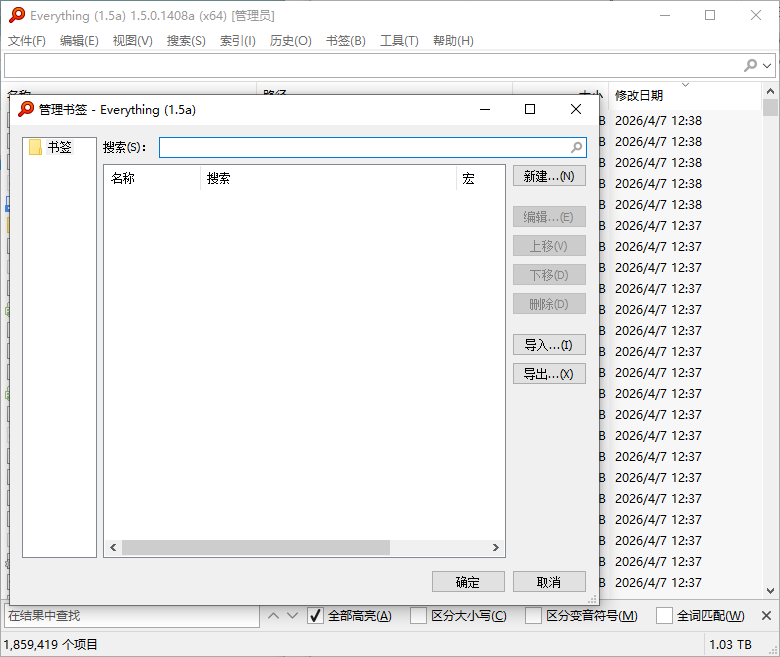Click the main results vertical scrollbar thumb
The height and width of the screenshot is (657, 780).
pos(770,107)
